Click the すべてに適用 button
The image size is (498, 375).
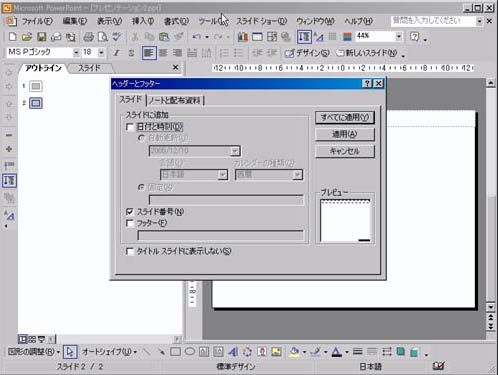(x=345, y=117)
